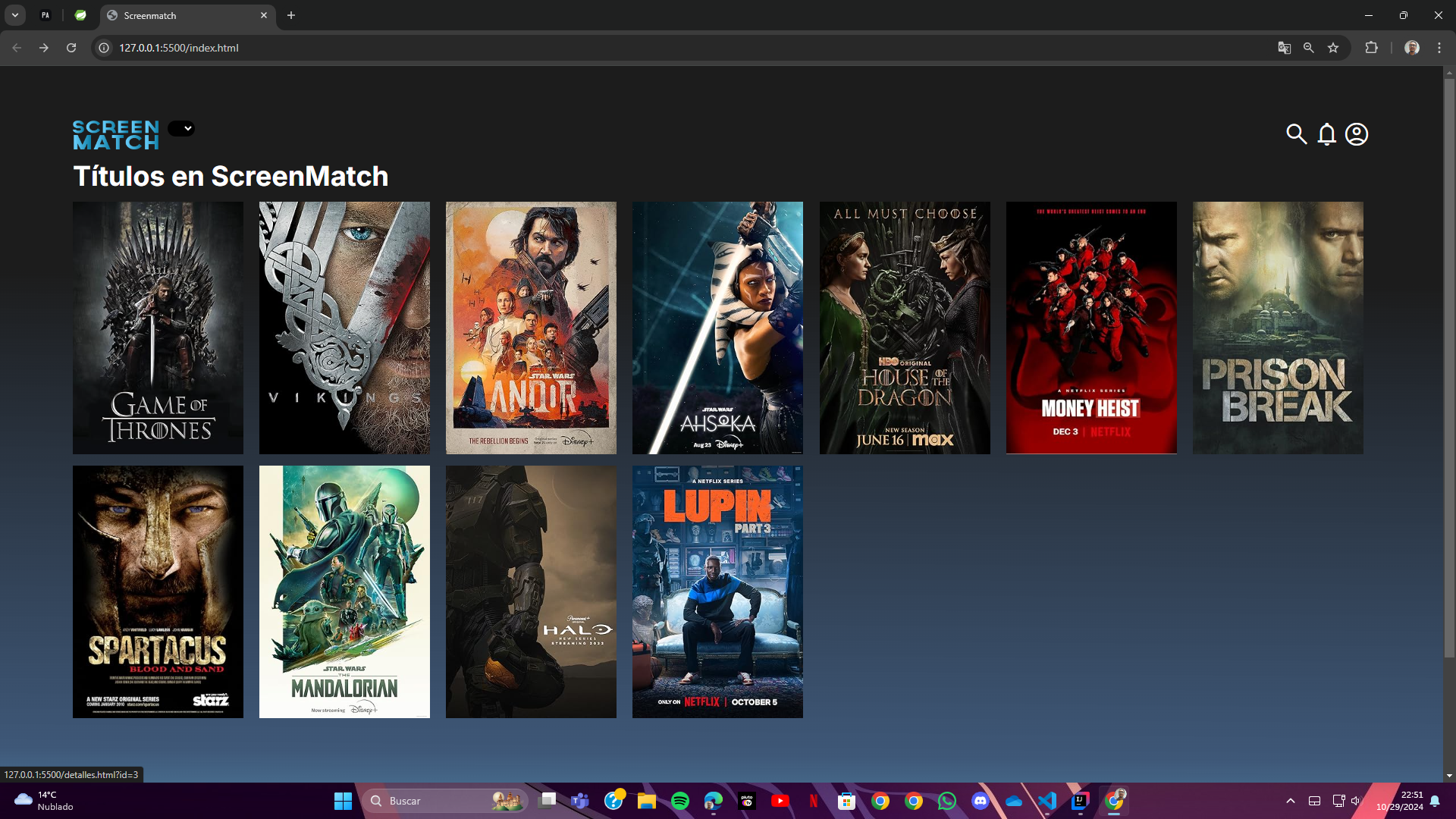Open Microsoft Teams from the taskbar
The width and height of the screenshot is (1456, 819).
click(x=580, y=801)
